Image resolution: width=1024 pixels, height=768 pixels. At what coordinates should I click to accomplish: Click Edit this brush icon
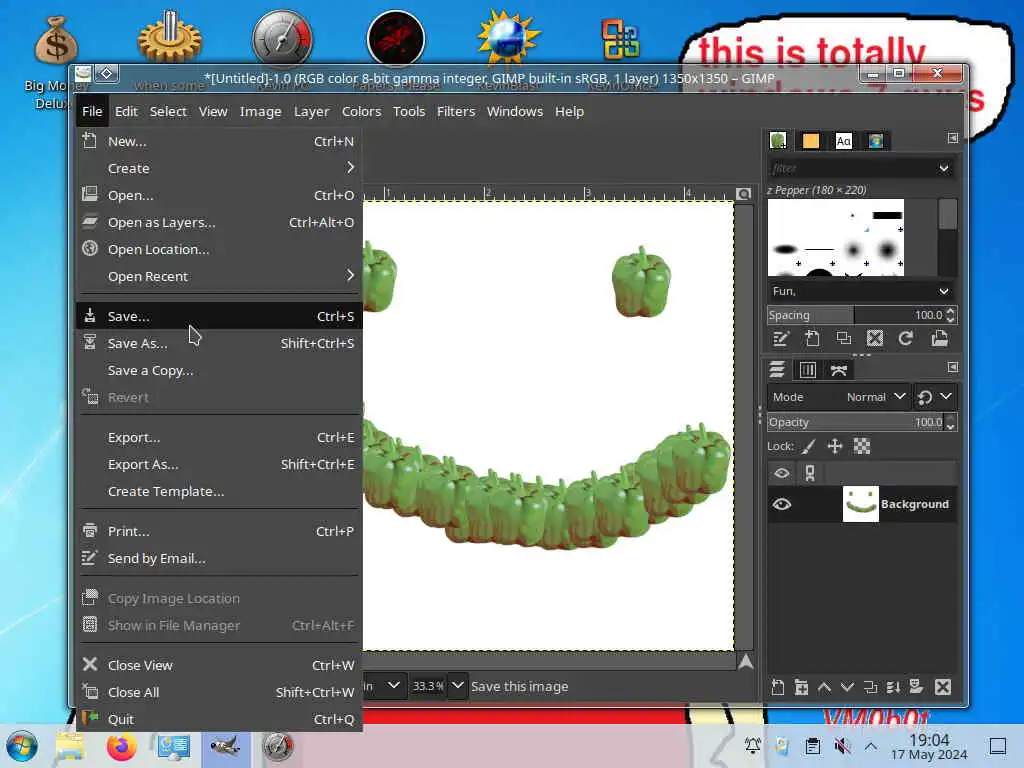point(781,338)
